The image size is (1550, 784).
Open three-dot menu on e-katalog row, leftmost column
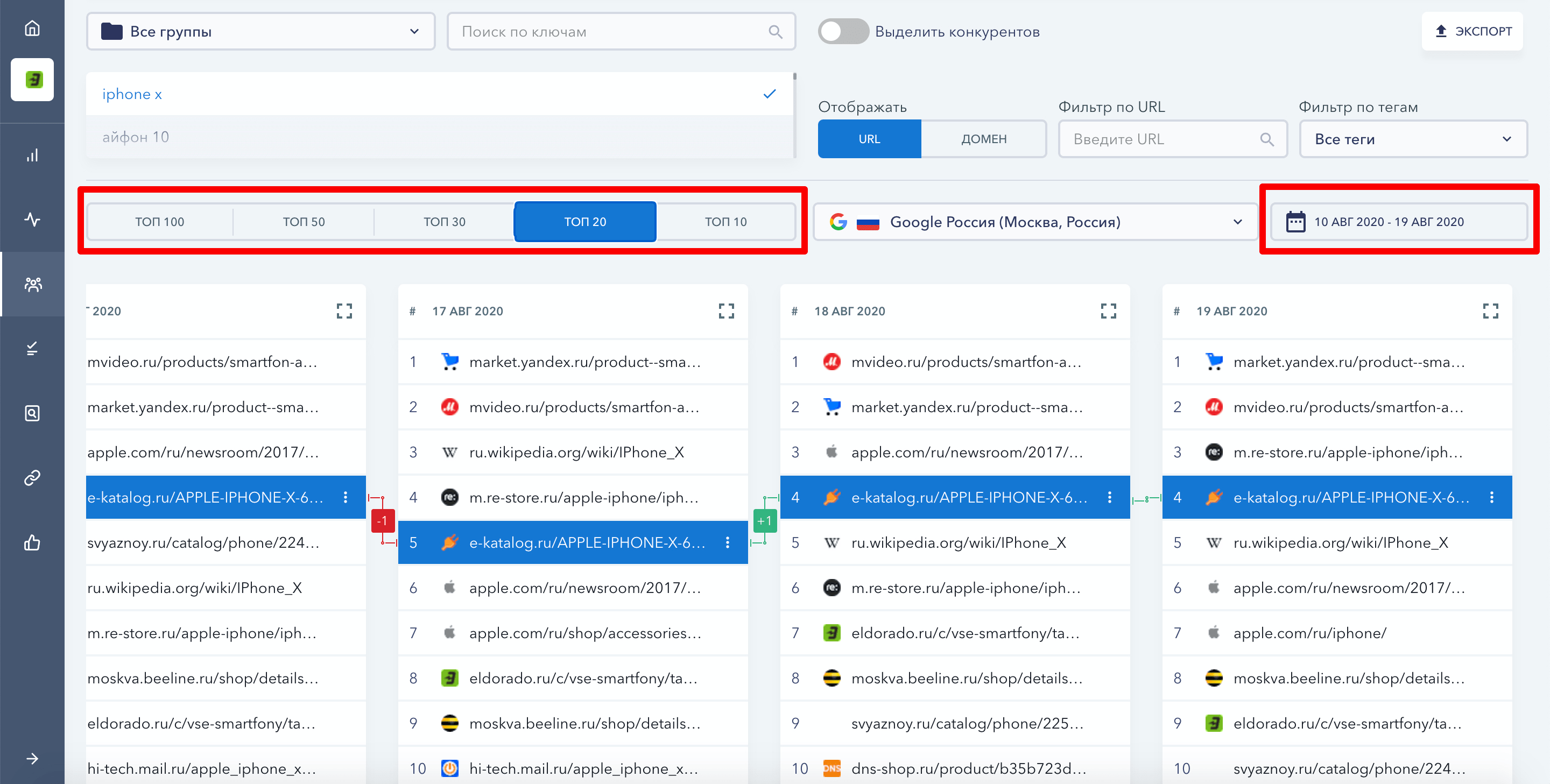pyautogui.click(x=346, y=497)
